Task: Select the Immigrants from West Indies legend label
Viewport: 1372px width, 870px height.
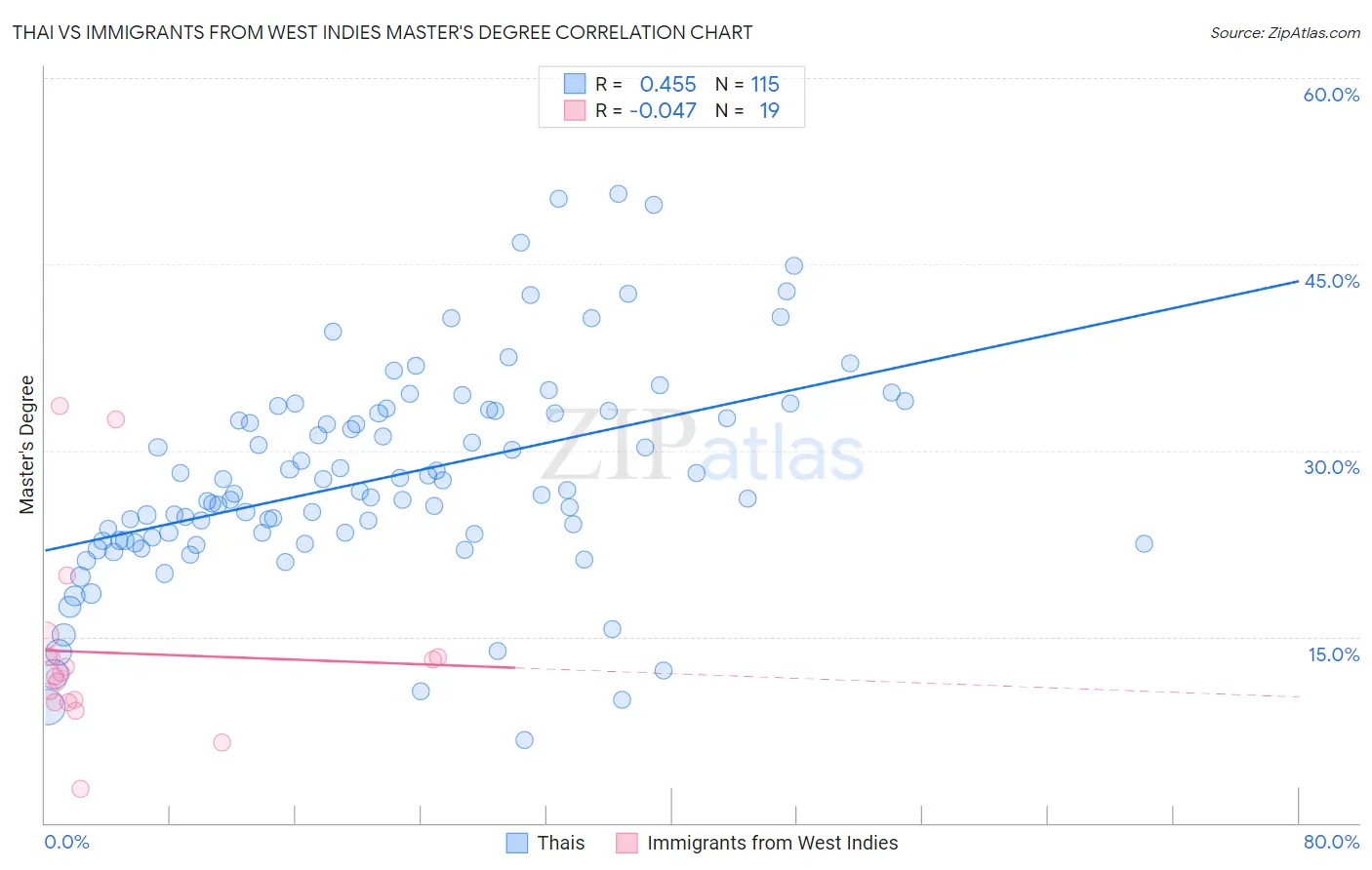Action: coord(773,843)
